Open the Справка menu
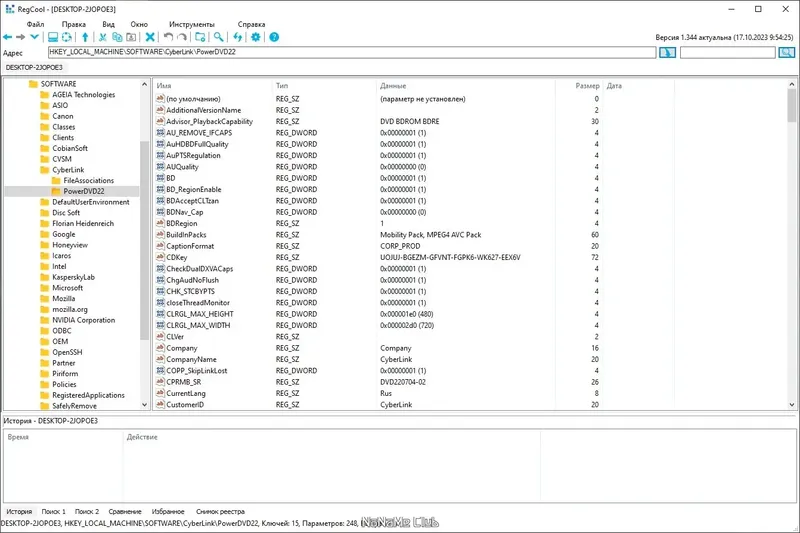Image resolution: width=800 pixels, height=533 pixels. [251, 24]
